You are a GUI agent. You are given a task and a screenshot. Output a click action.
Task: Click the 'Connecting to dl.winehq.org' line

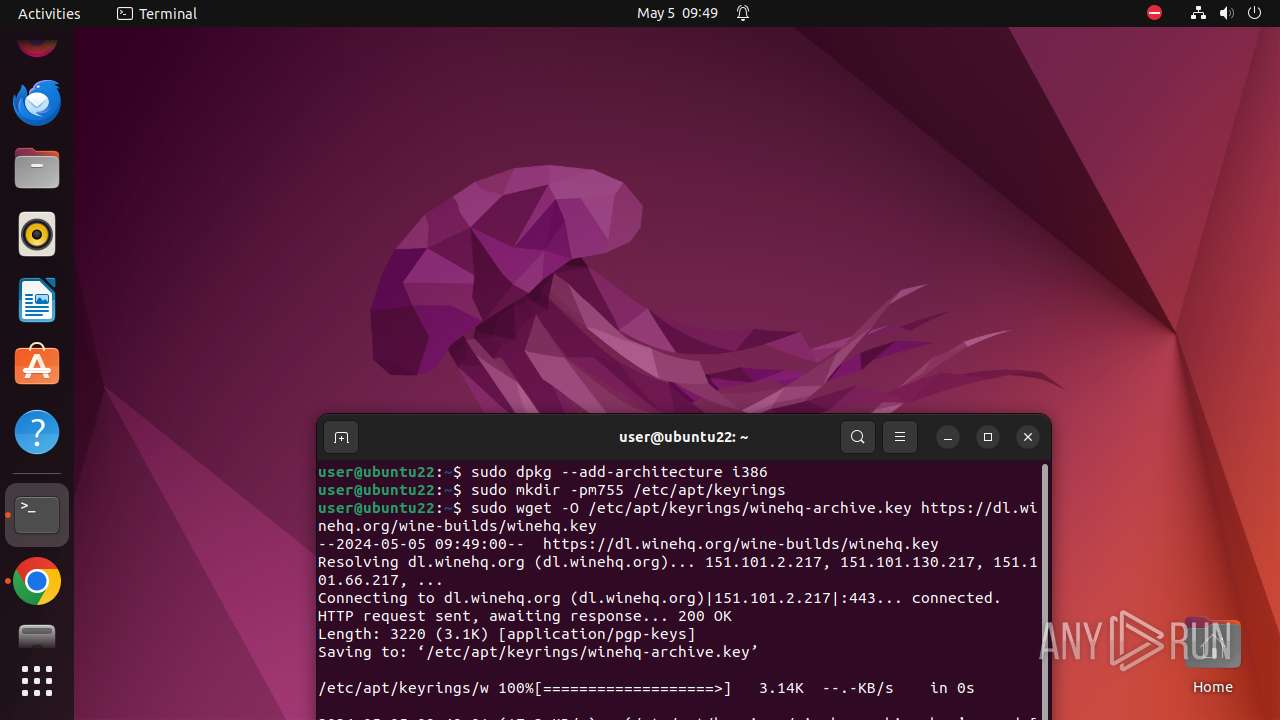point(659,598)
